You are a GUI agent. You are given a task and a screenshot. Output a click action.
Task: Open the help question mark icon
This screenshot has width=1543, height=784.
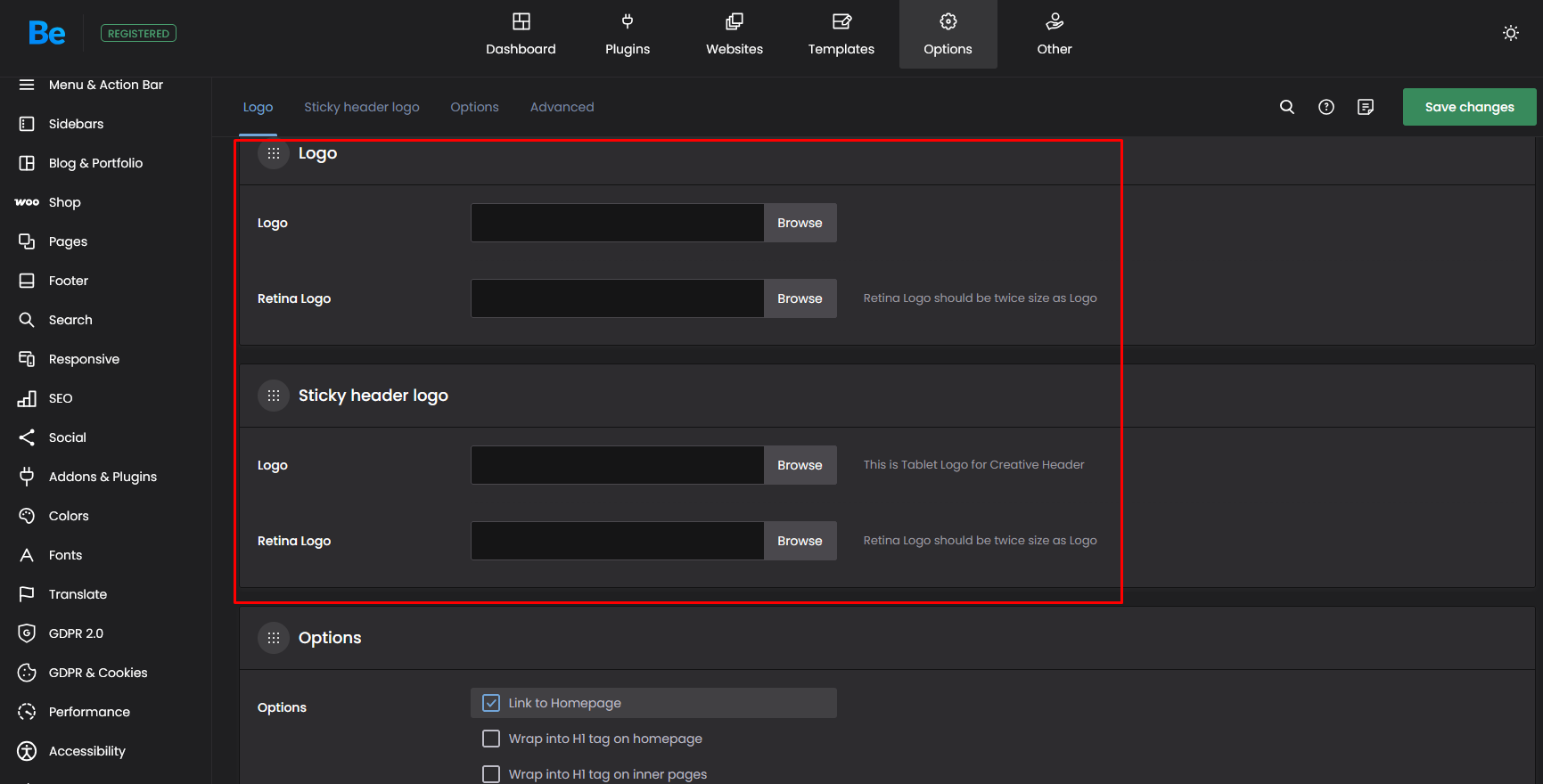1326,107
